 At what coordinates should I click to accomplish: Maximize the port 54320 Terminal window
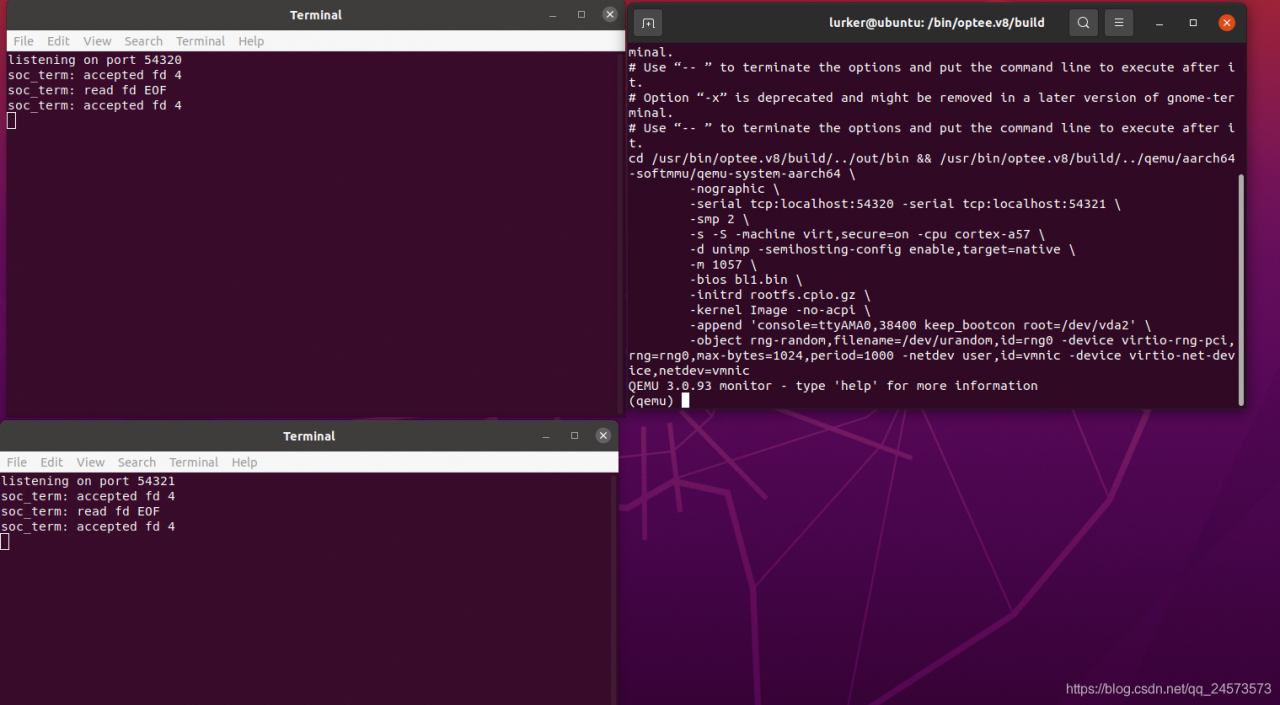[x=581, y=15]
